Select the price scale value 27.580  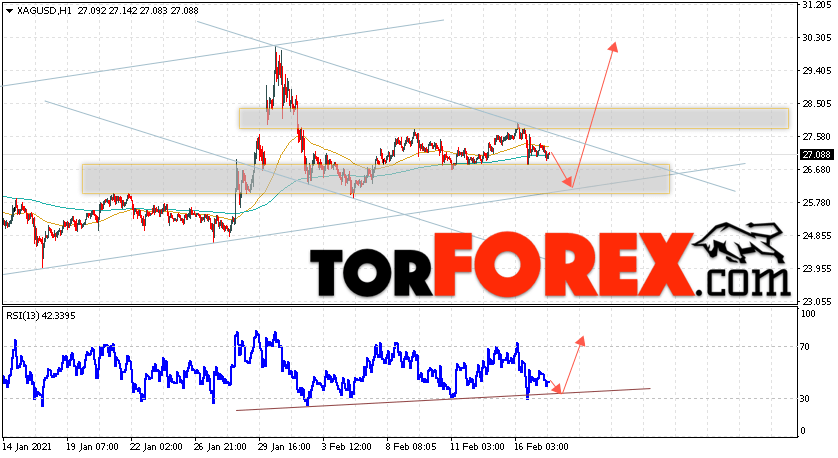(816, 137)
